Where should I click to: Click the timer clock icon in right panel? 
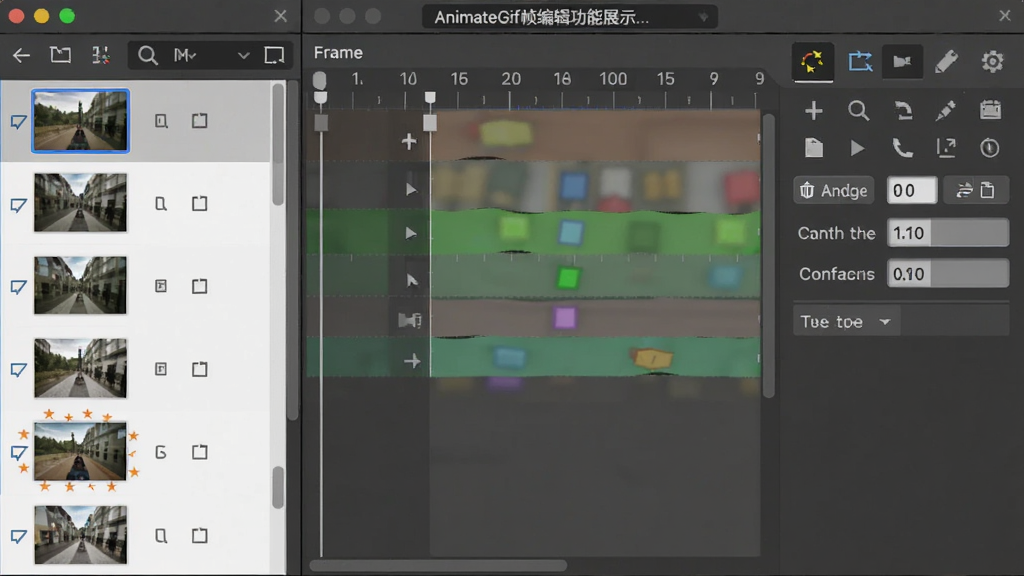click(990, 148)
